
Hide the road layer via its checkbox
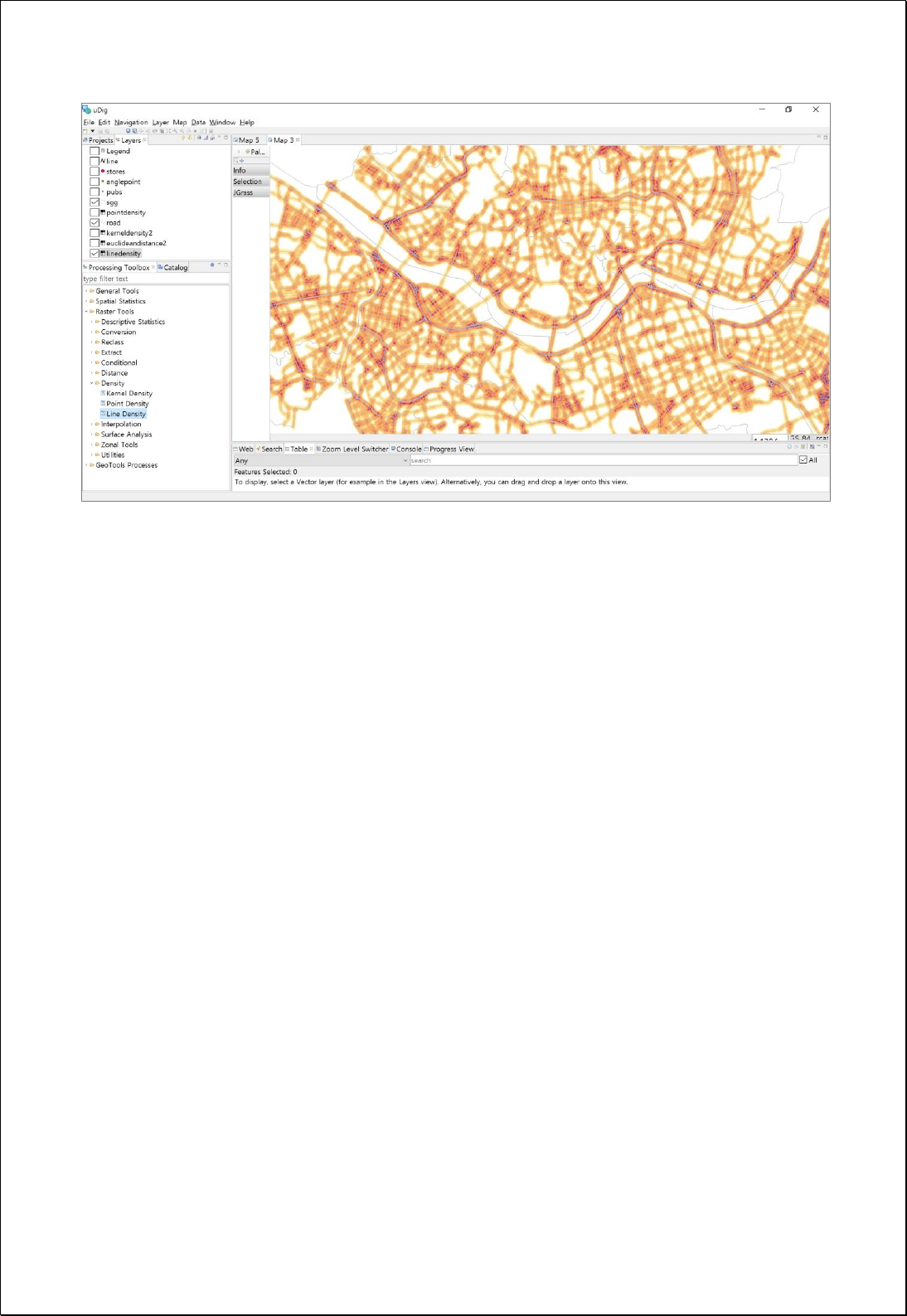point(95,222)
